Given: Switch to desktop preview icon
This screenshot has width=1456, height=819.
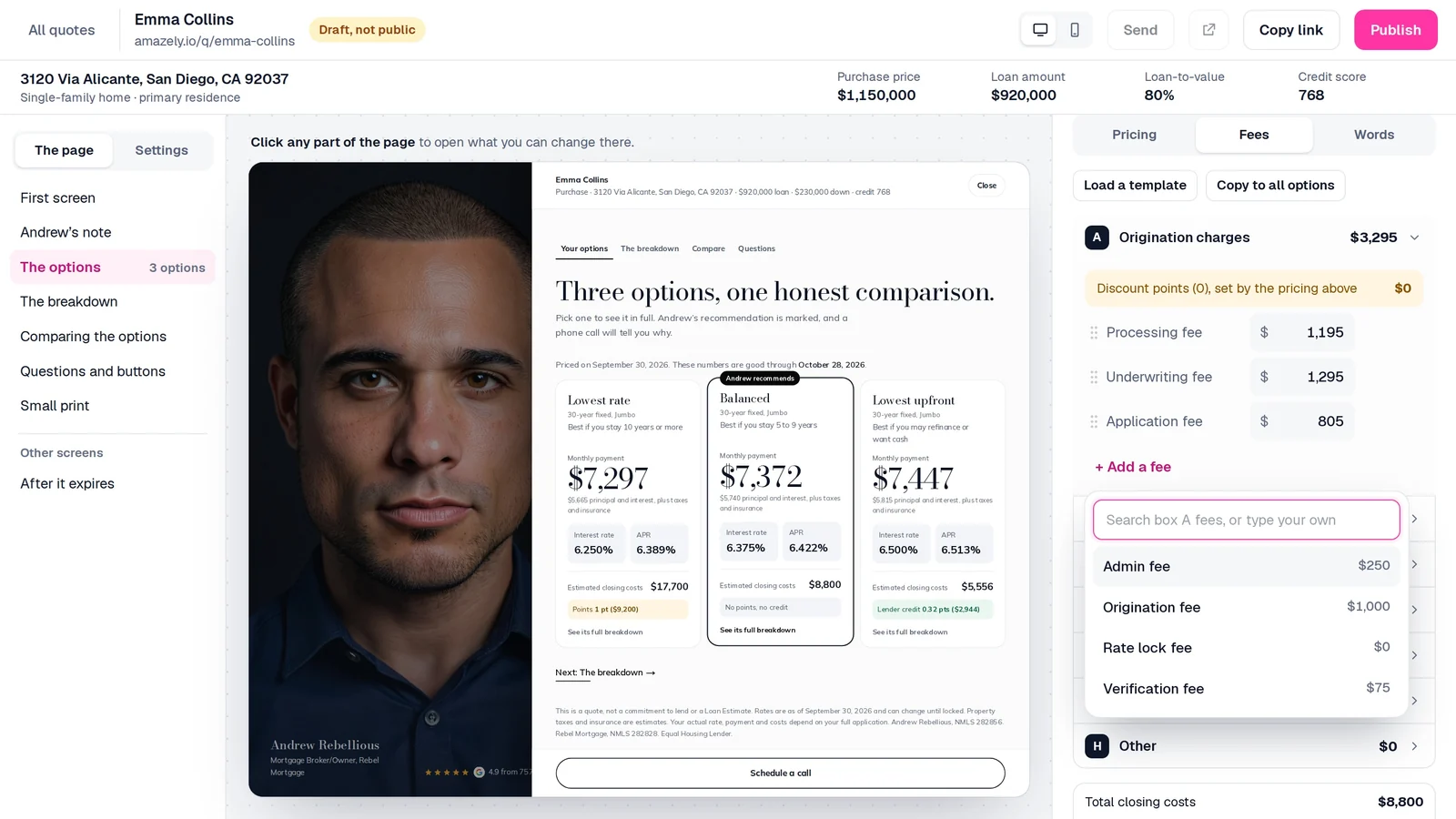Looking at the screenshot, I should tap(1040, 30).
